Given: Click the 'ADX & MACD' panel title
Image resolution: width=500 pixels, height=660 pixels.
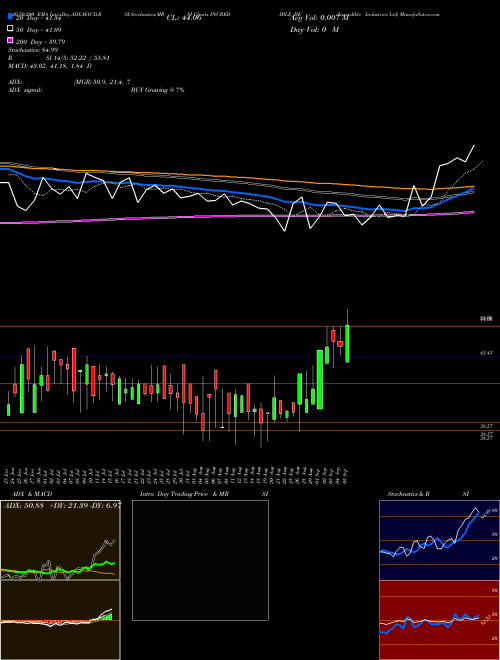Looking at the screenshot, I should click(x=32, y=494).
